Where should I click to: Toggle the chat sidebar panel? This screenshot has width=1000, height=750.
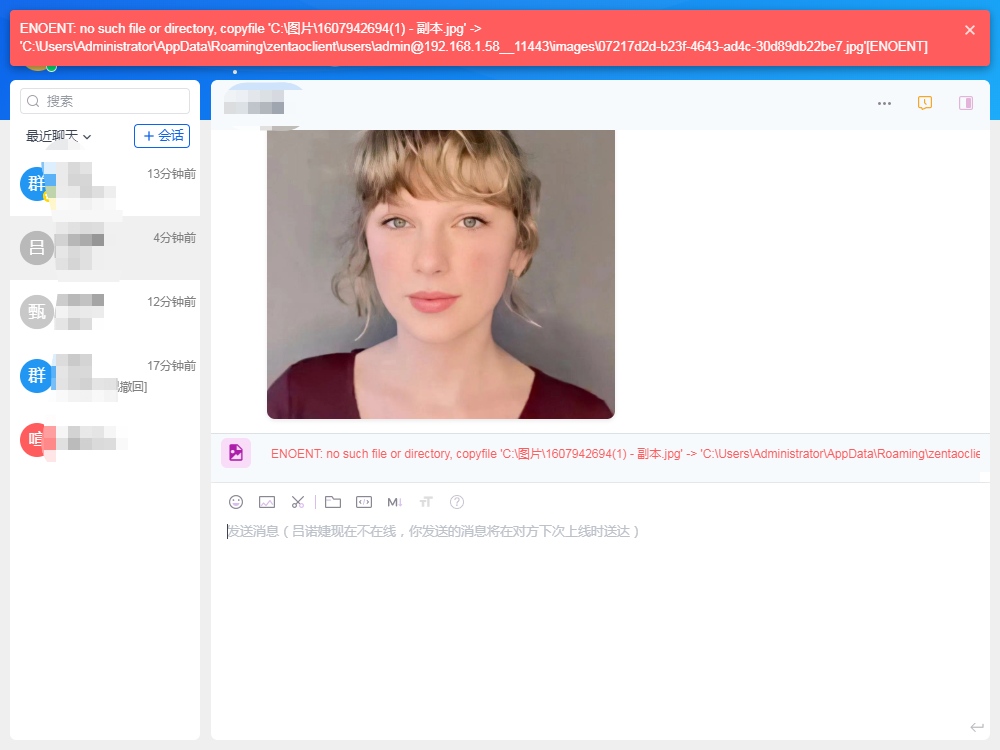(966, 103)
